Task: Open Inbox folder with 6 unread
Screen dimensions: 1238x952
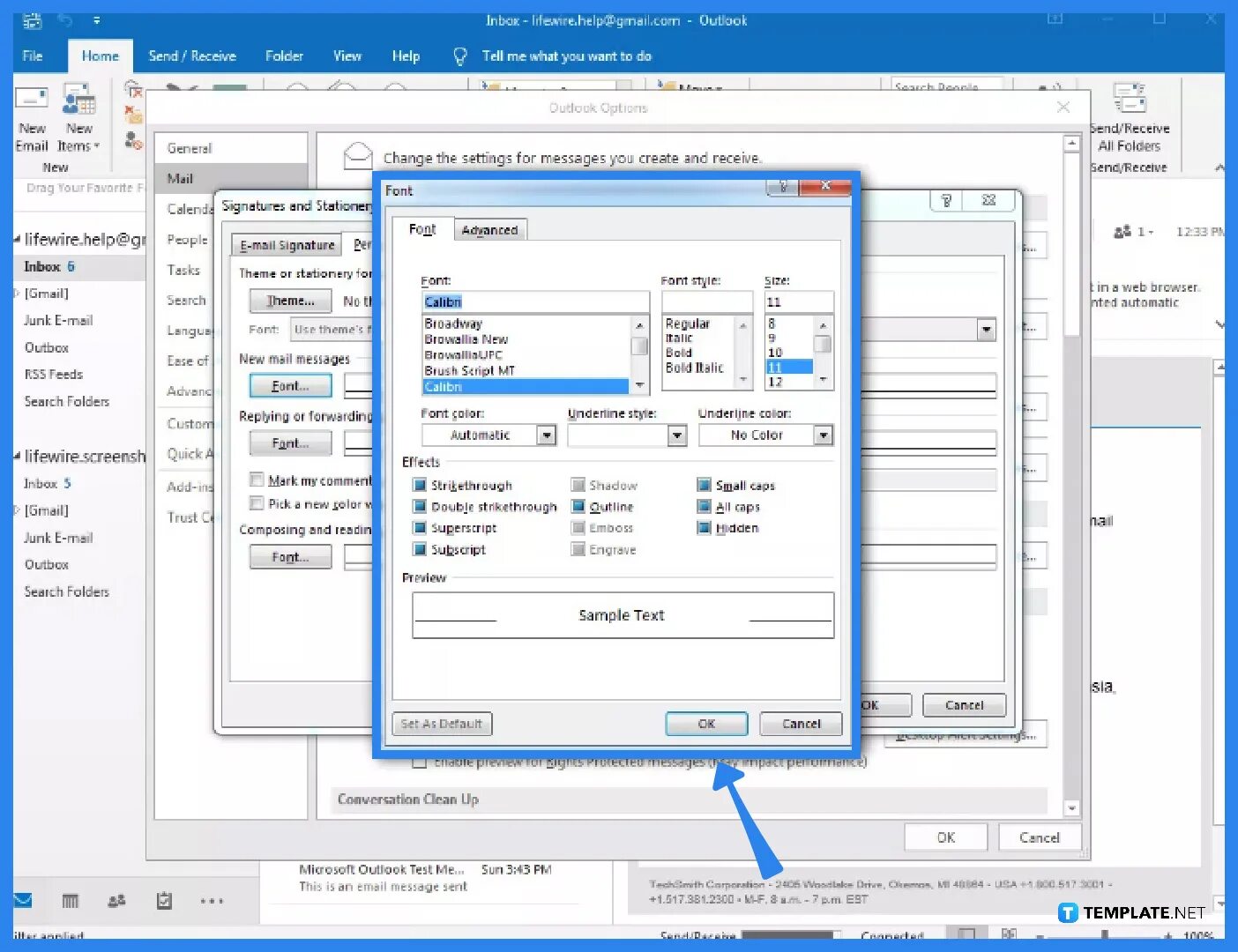Action: point(79,266)
